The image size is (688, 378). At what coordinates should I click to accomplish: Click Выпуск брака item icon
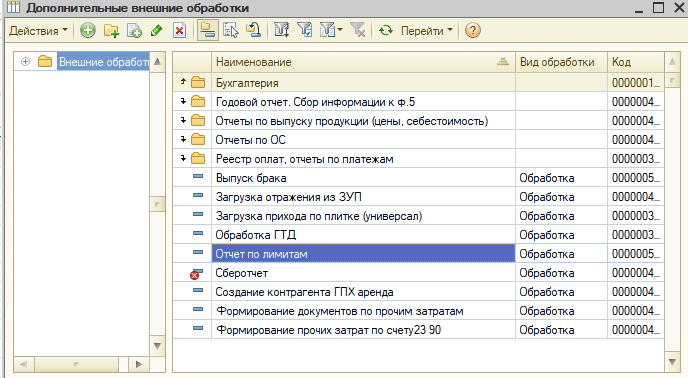(x=198, y=176)
